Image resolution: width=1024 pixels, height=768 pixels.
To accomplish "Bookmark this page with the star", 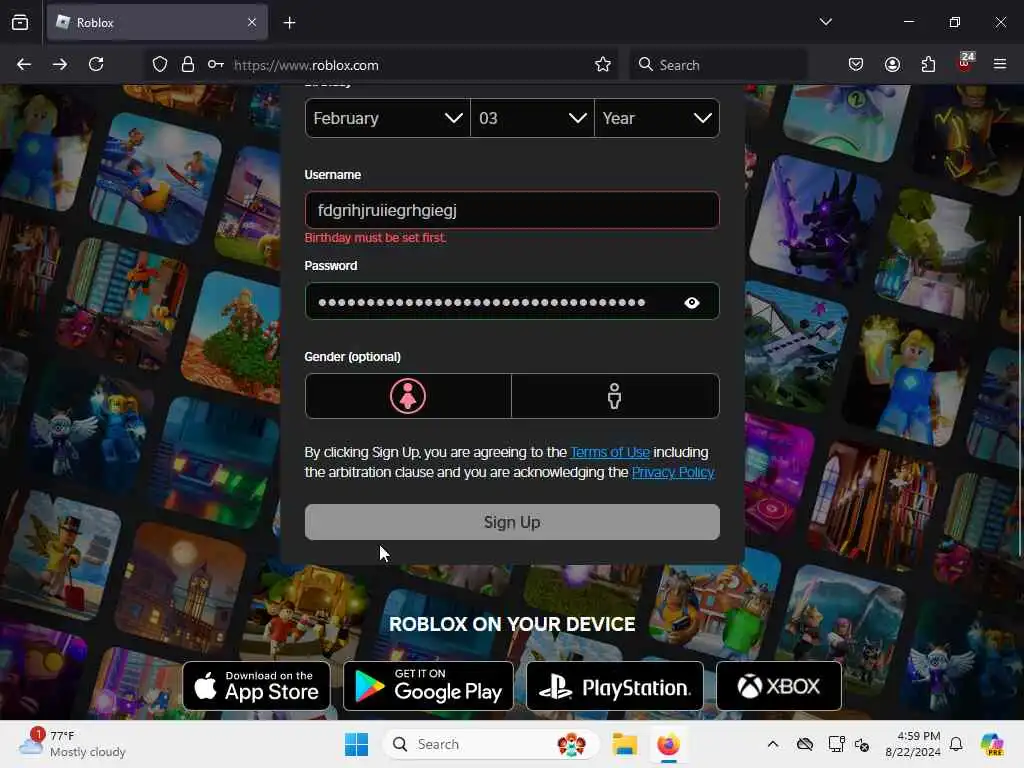I will [x=603, y=64].
